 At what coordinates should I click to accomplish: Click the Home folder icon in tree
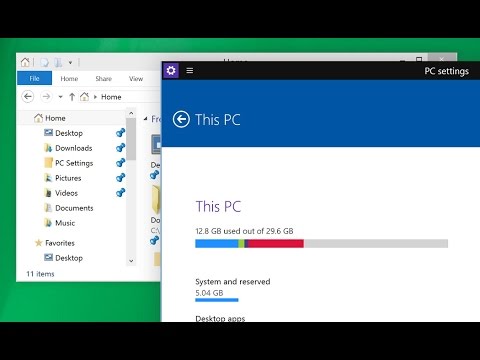[x=38, y=118]
